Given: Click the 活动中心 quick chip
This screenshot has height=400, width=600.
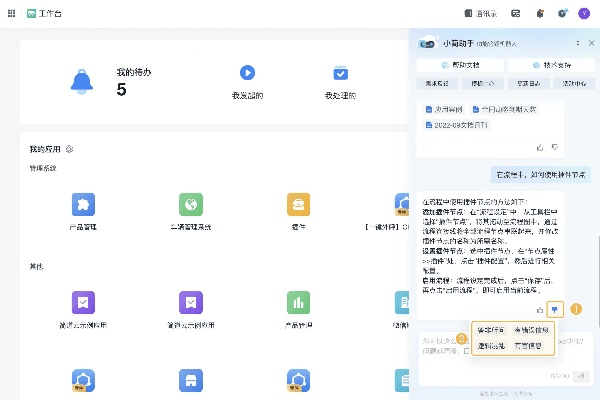Looking at the screenshot, I should pos(574,83).
